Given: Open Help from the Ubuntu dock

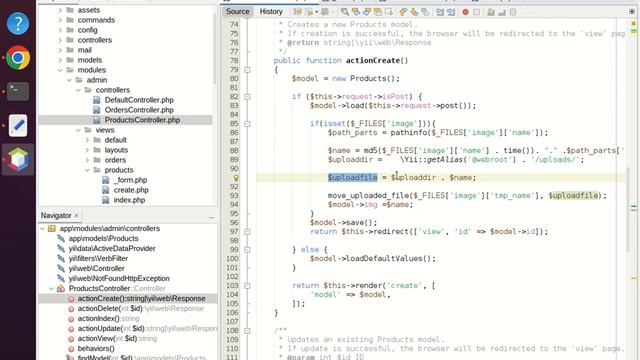Looking at the screenshot, I should (x=18, y=23).
